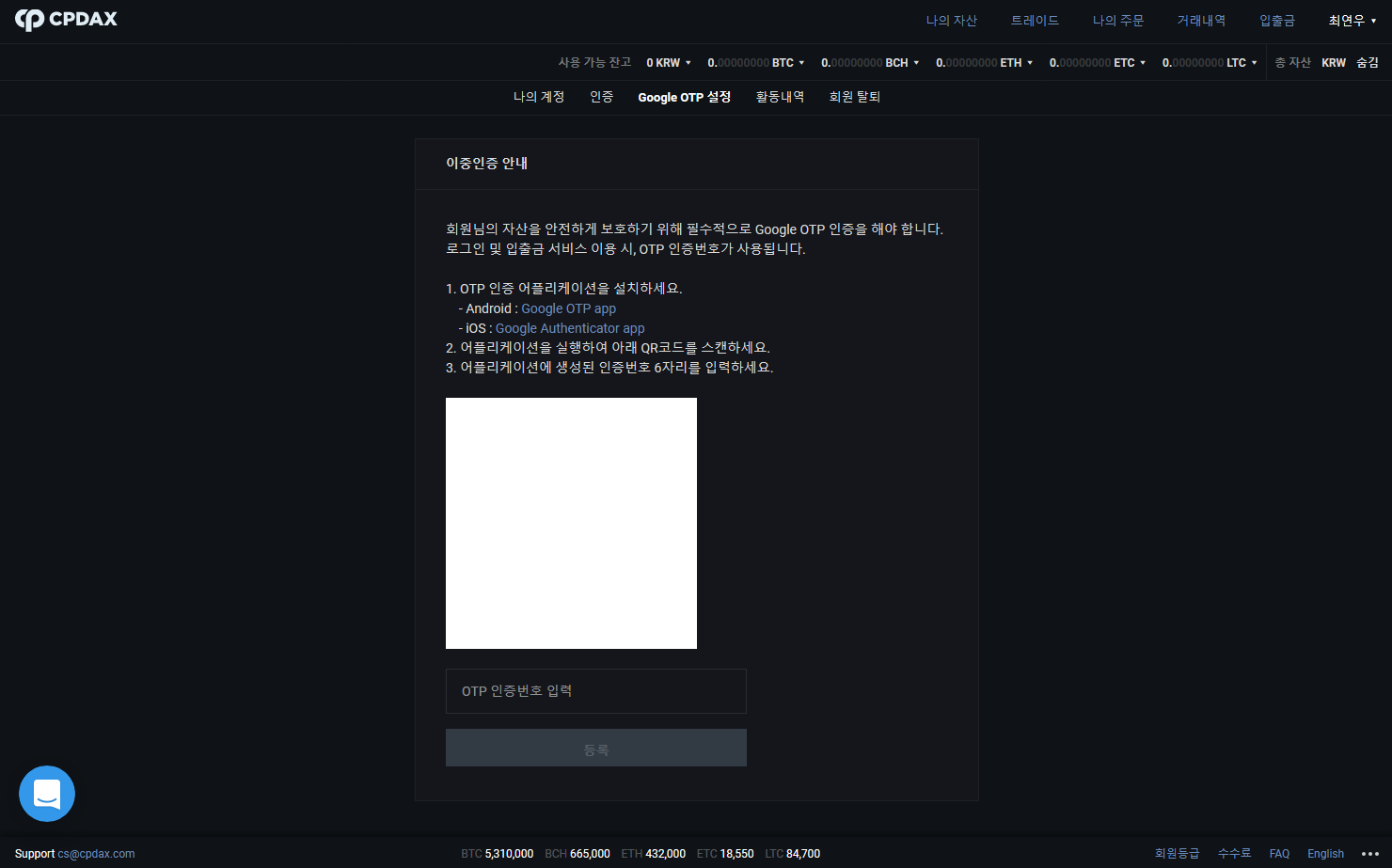Open the blue chat support bubble
Screen dimensions: 1392x868
pyautogui.click(x=47, y=794)
